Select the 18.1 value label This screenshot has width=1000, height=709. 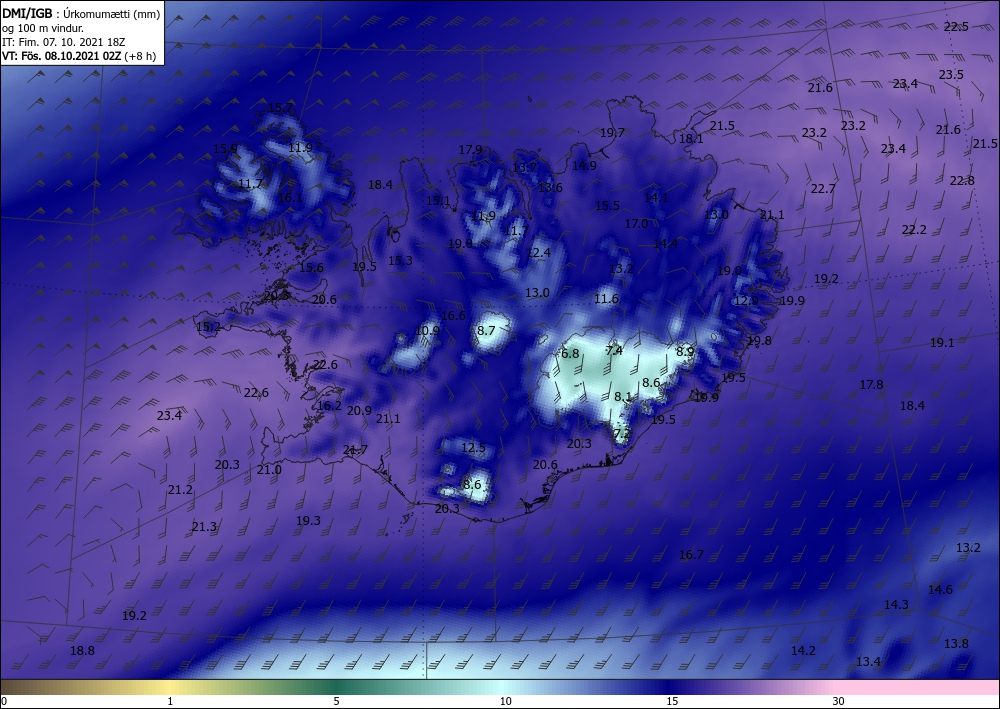click(691, 138)
